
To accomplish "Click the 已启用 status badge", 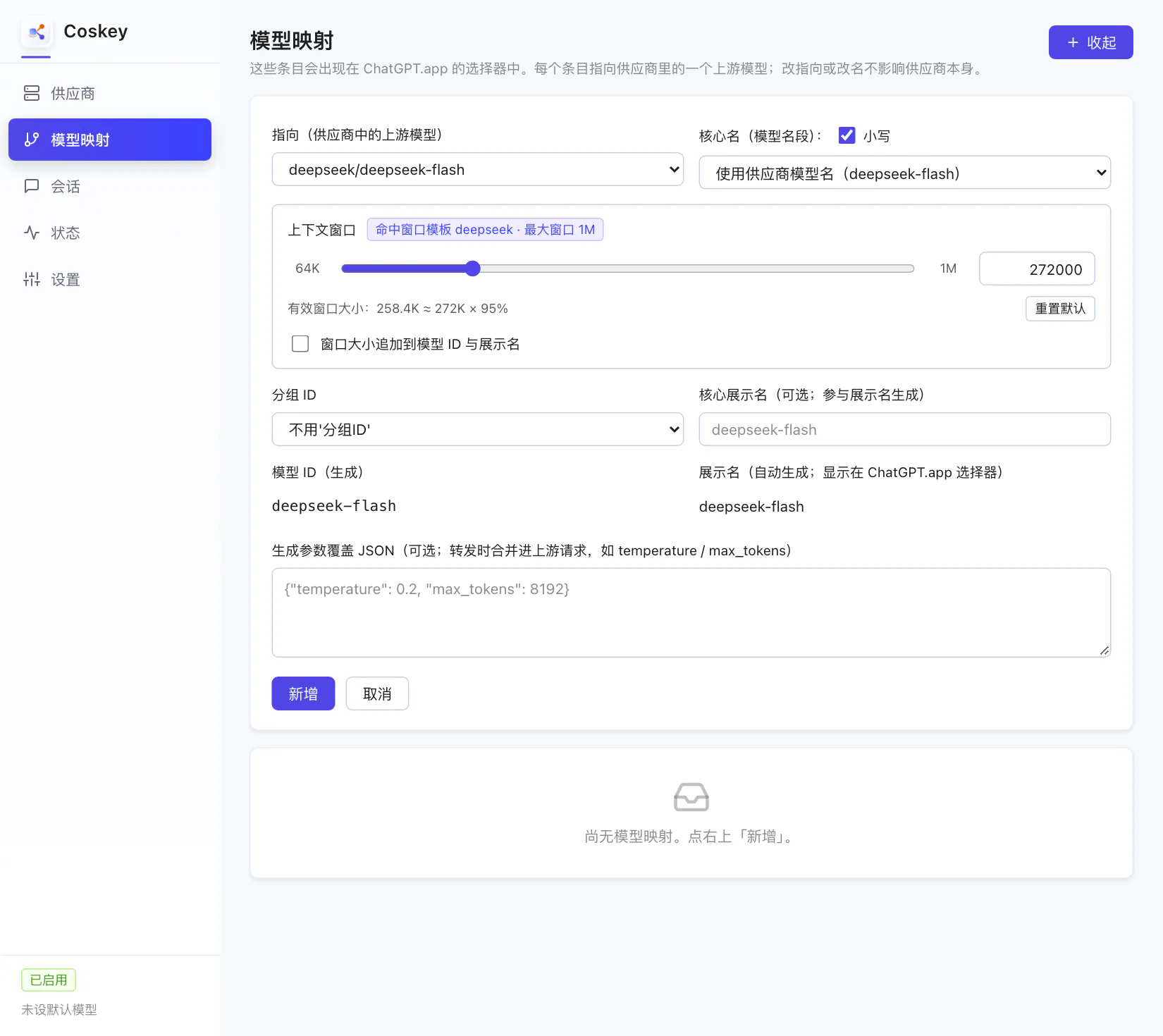I will (49, 980).
